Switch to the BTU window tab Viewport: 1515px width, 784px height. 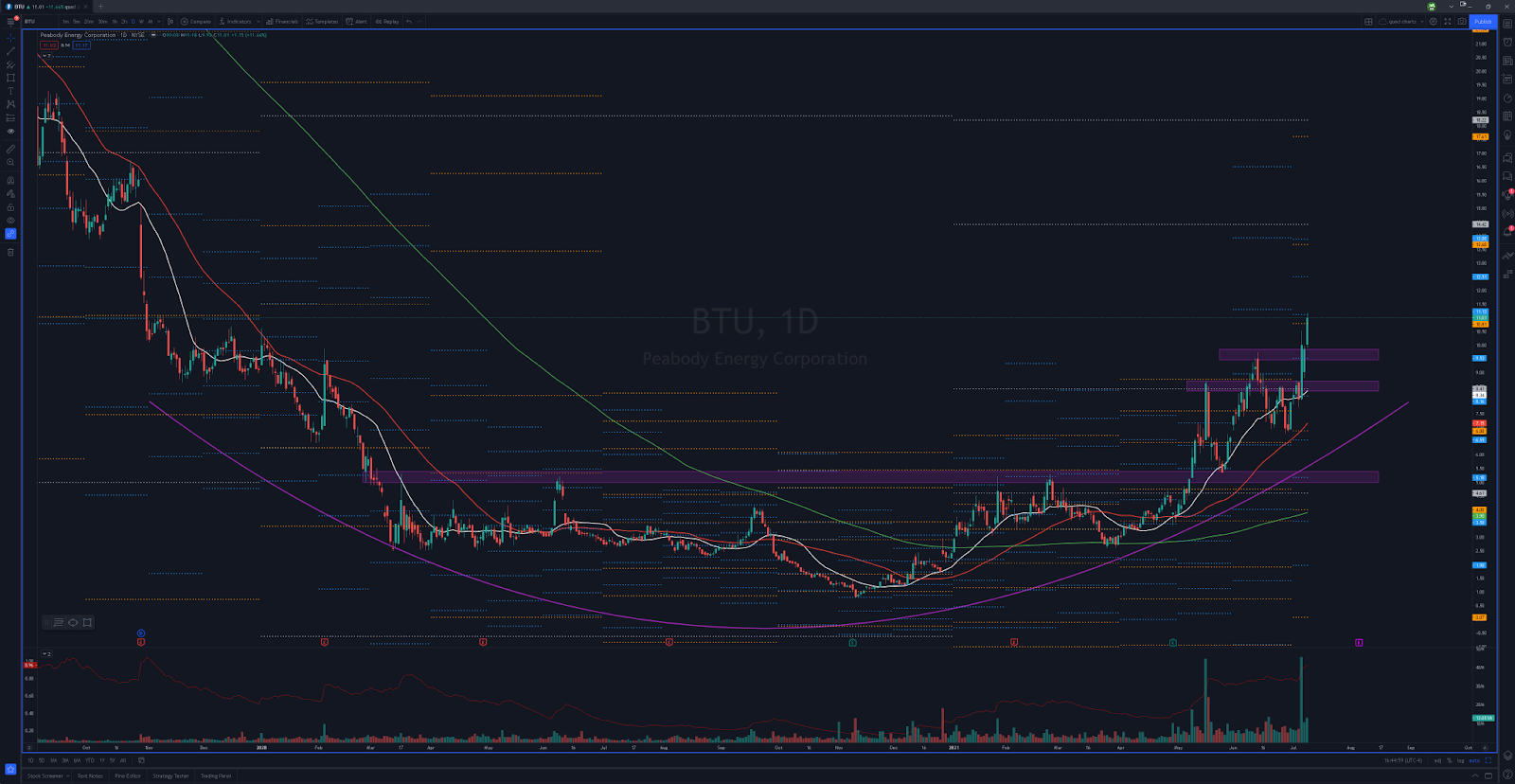[45, 7]
